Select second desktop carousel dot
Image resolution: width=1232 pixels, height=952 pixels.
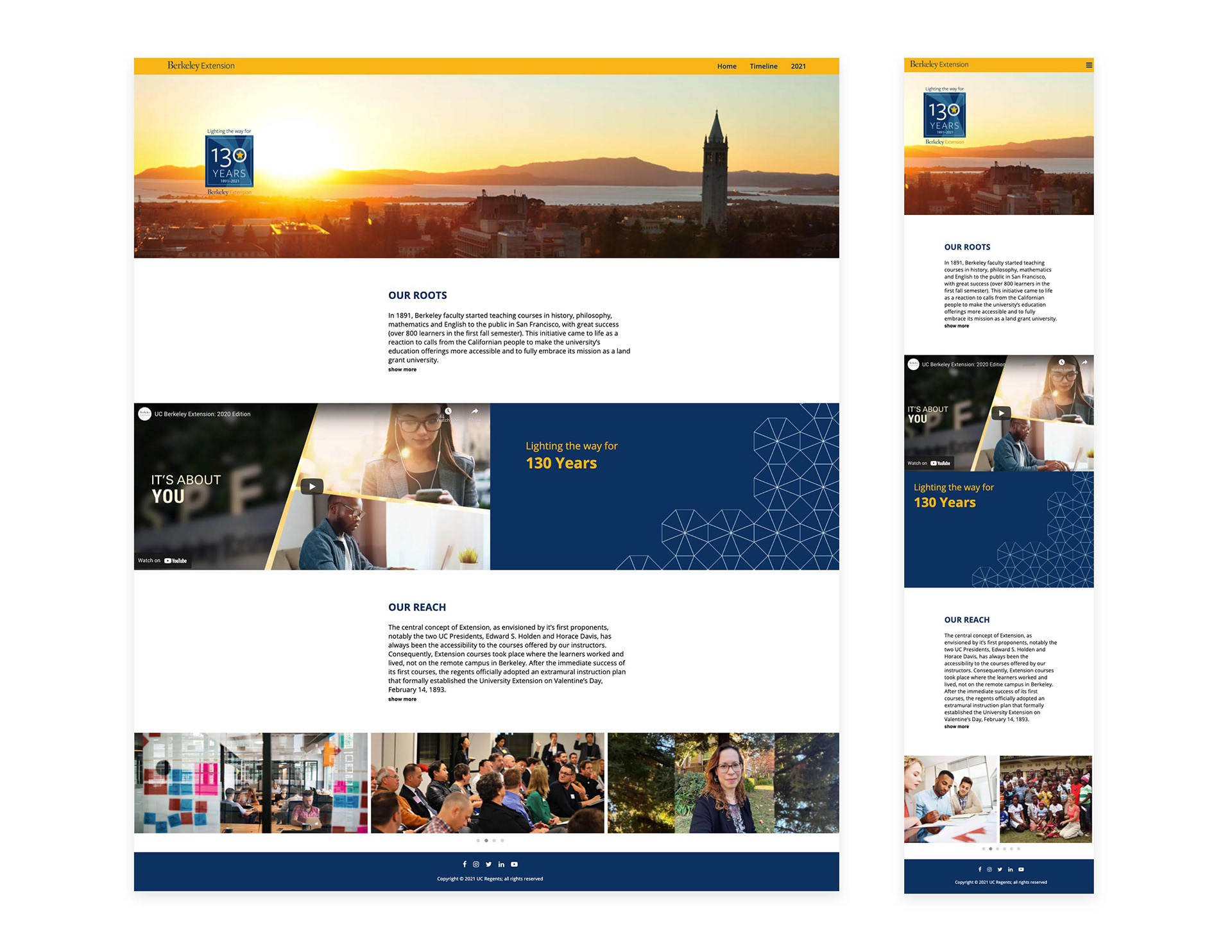(486, 840)
